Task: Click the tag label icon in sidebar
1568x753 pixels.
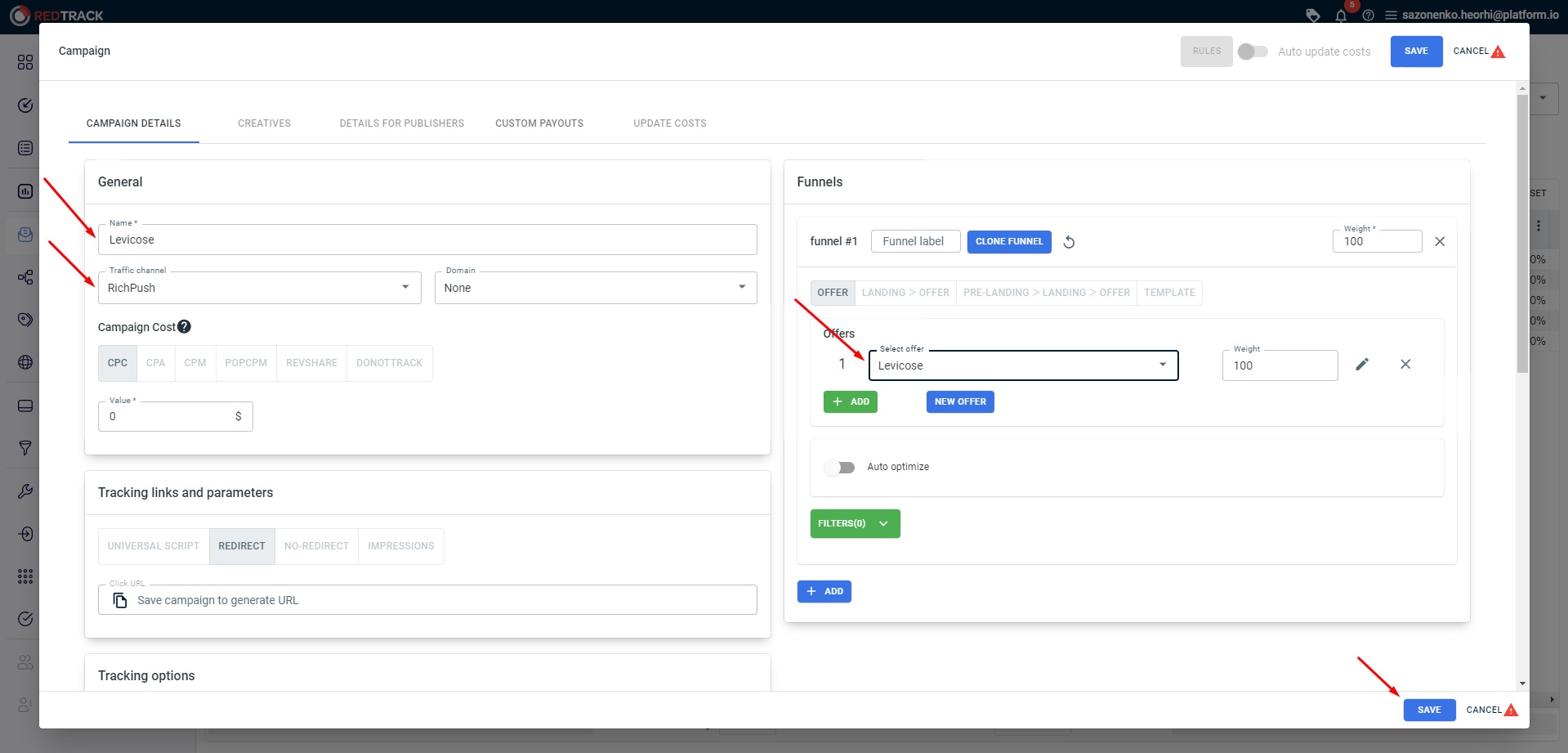Action: click(x=25, y=319)
